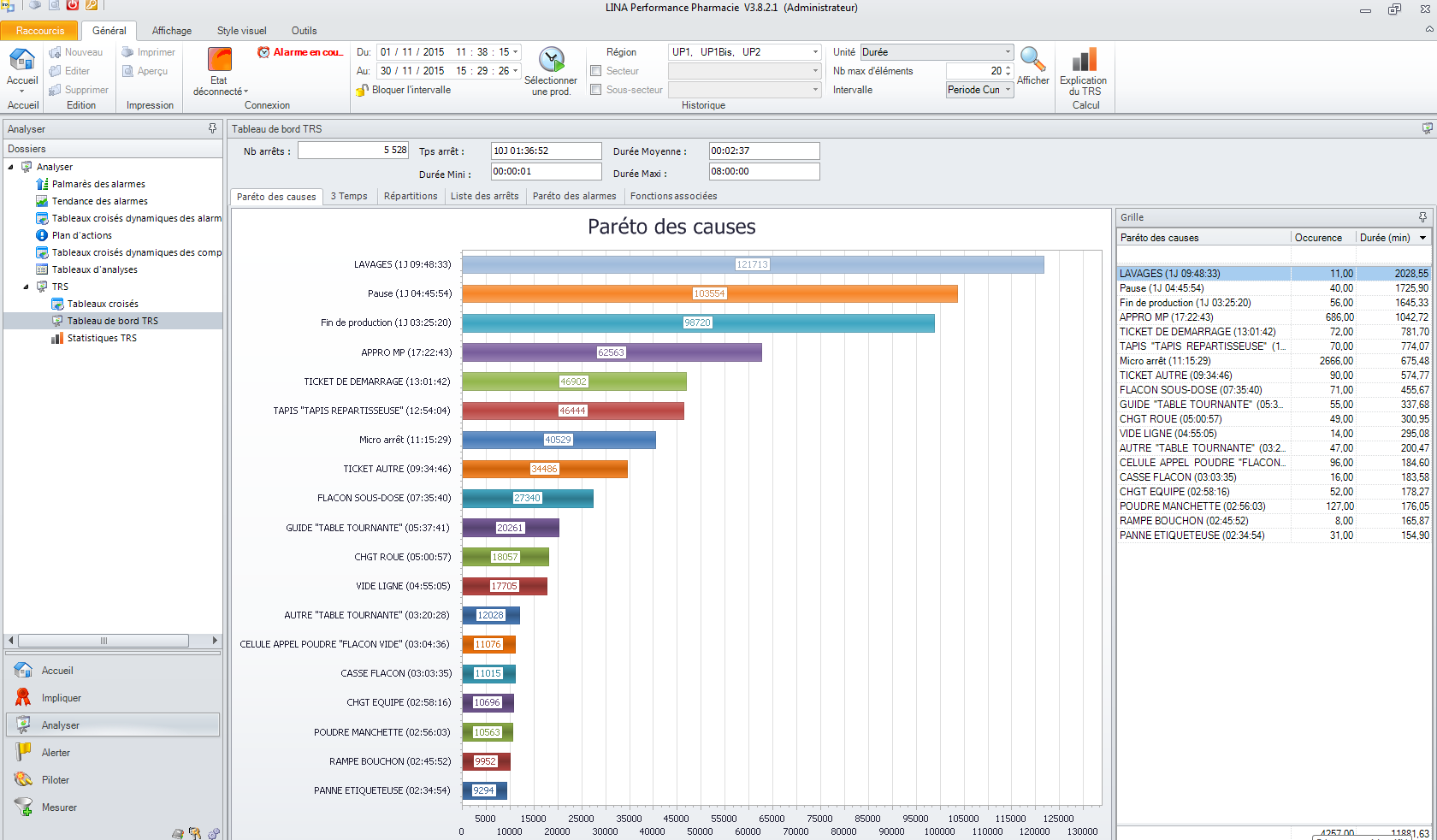This screenshot has height=840, width=1437.
Task: Click the Etat déconnecté connection icon
Action: (220, 59)
